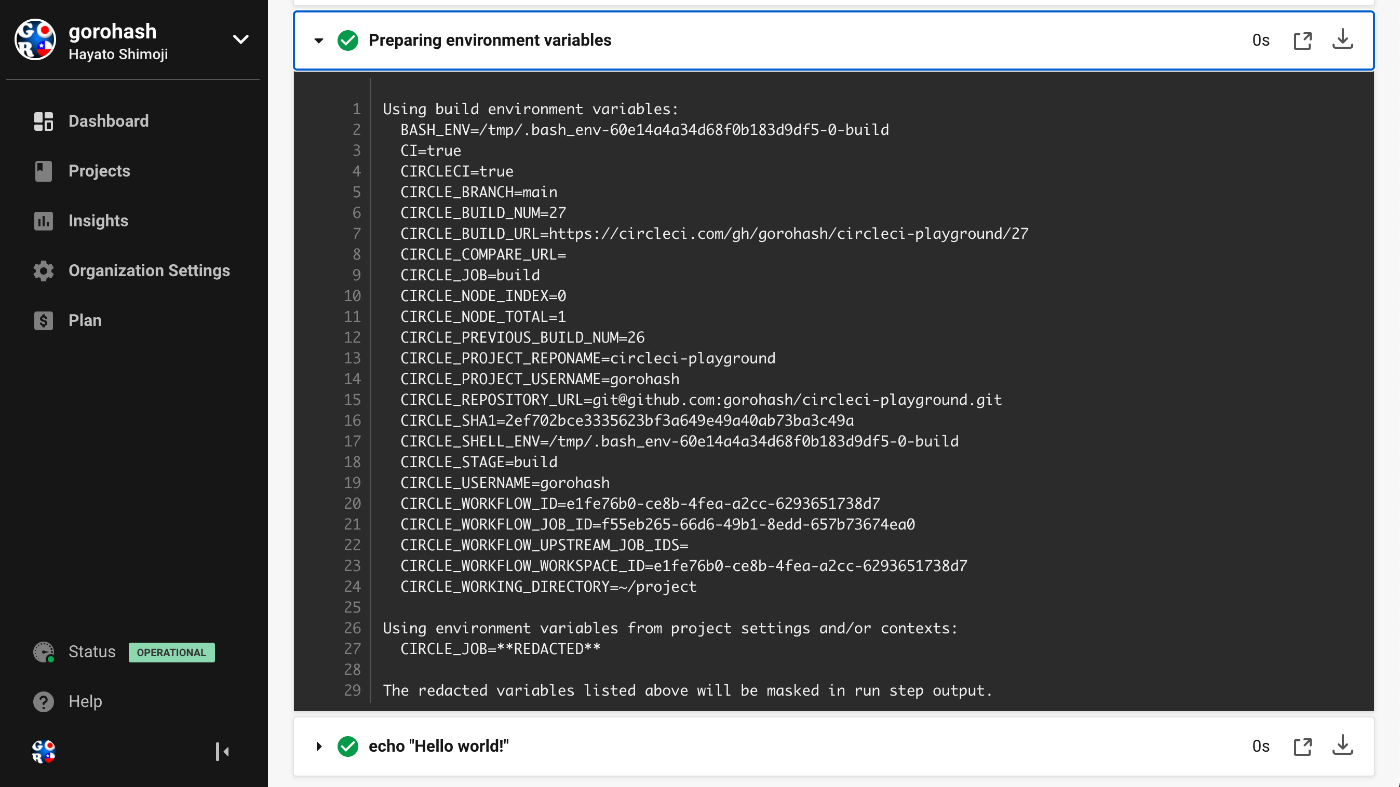Click the gorohash organization avatar
Viewport: 1400px width, 787px height.
click(x=35, y=40)
